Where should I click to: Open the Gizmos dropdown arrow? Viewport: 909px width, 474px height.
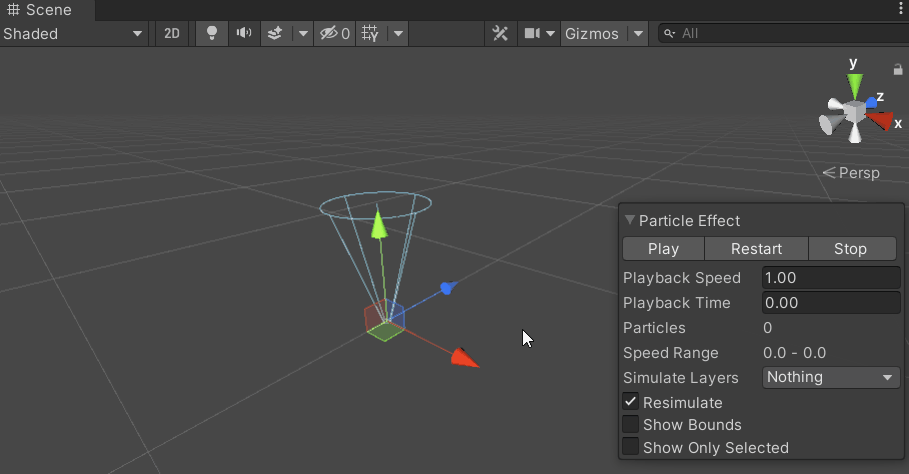[x=638, y=34]
